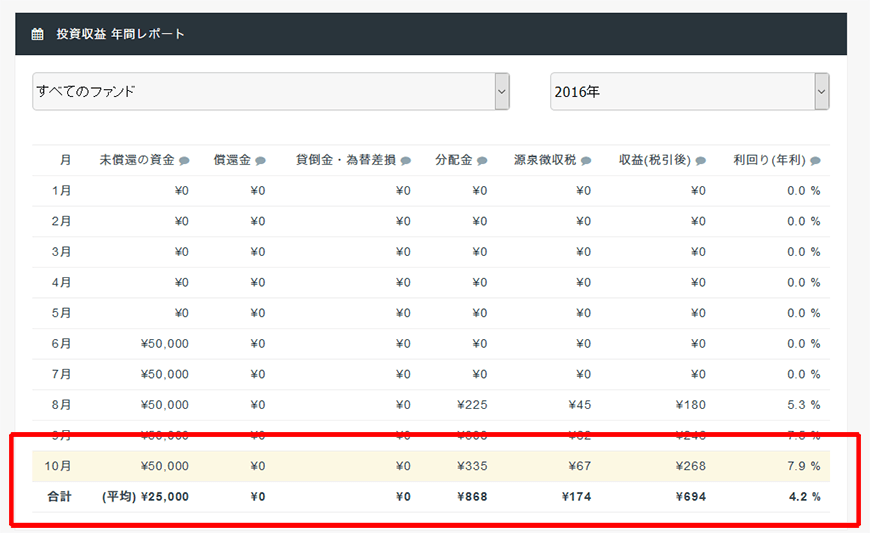Screen dimensions: 870x533
Task: Select the 5月 row label
Action: (x=62, y=313)
